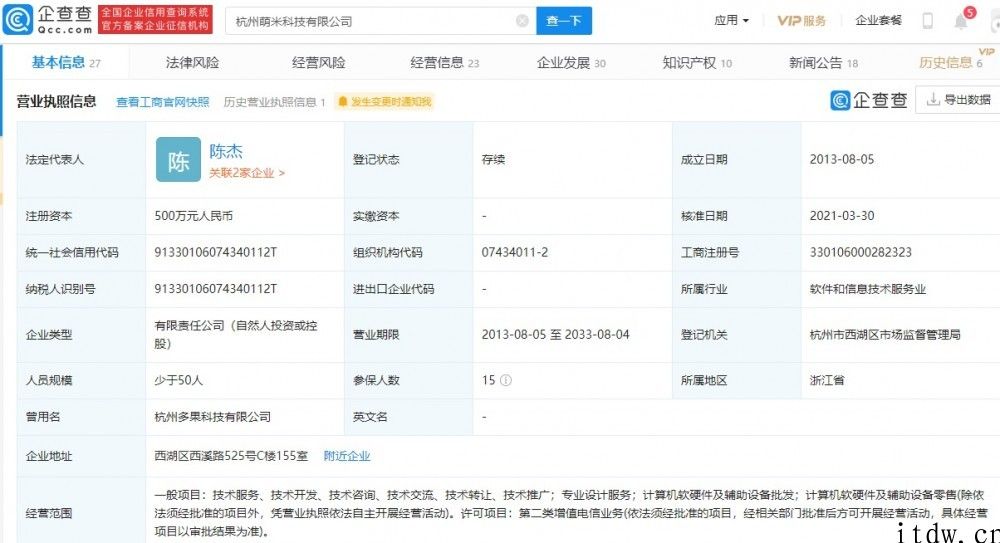This screenshot has width=1000, height=543.
Task: Open 历史营业执照信息 link
Action: click(x=274, y=102)
